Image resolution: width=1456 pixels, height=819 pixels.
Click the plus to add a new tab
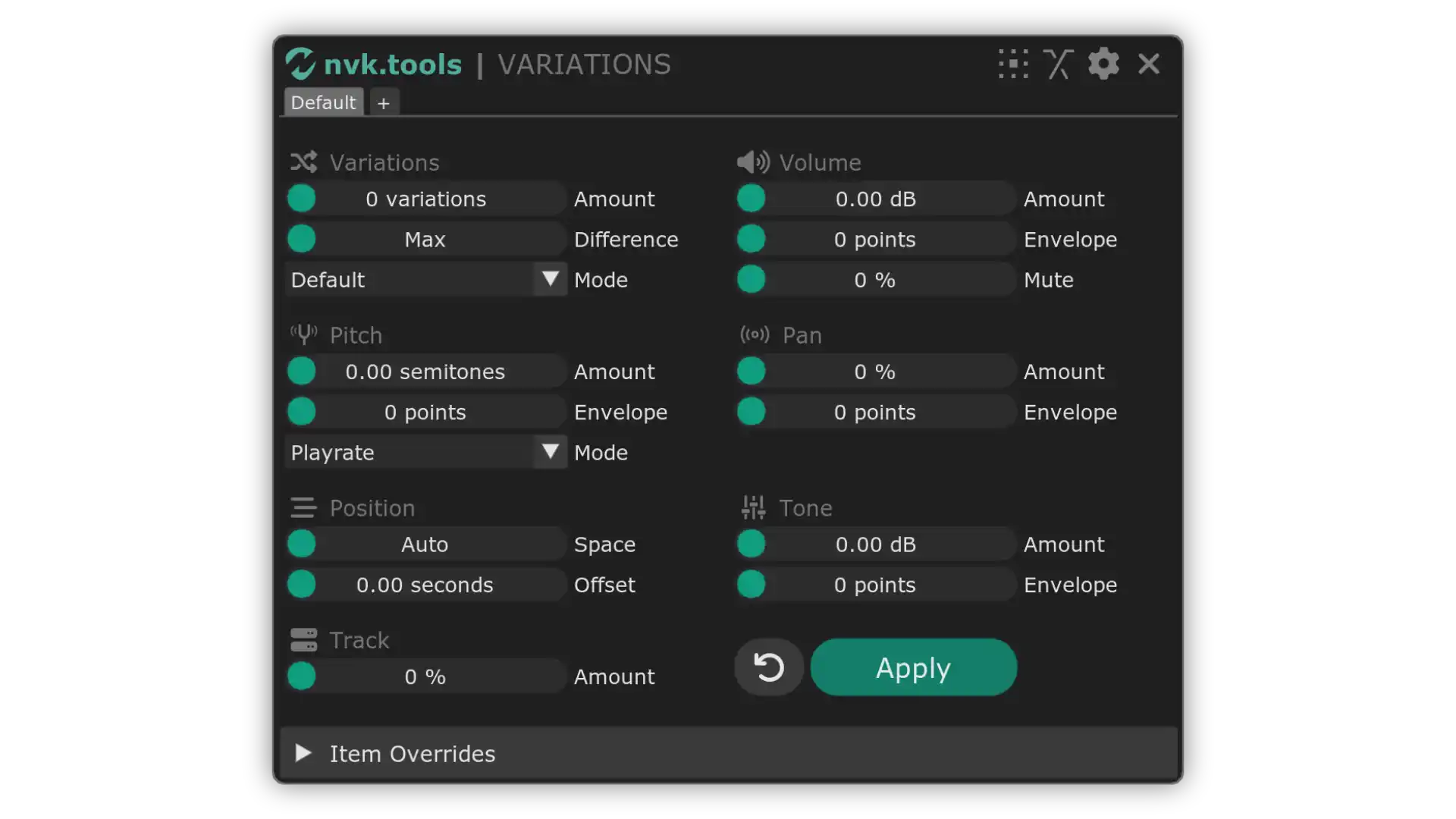pos(383,102)
